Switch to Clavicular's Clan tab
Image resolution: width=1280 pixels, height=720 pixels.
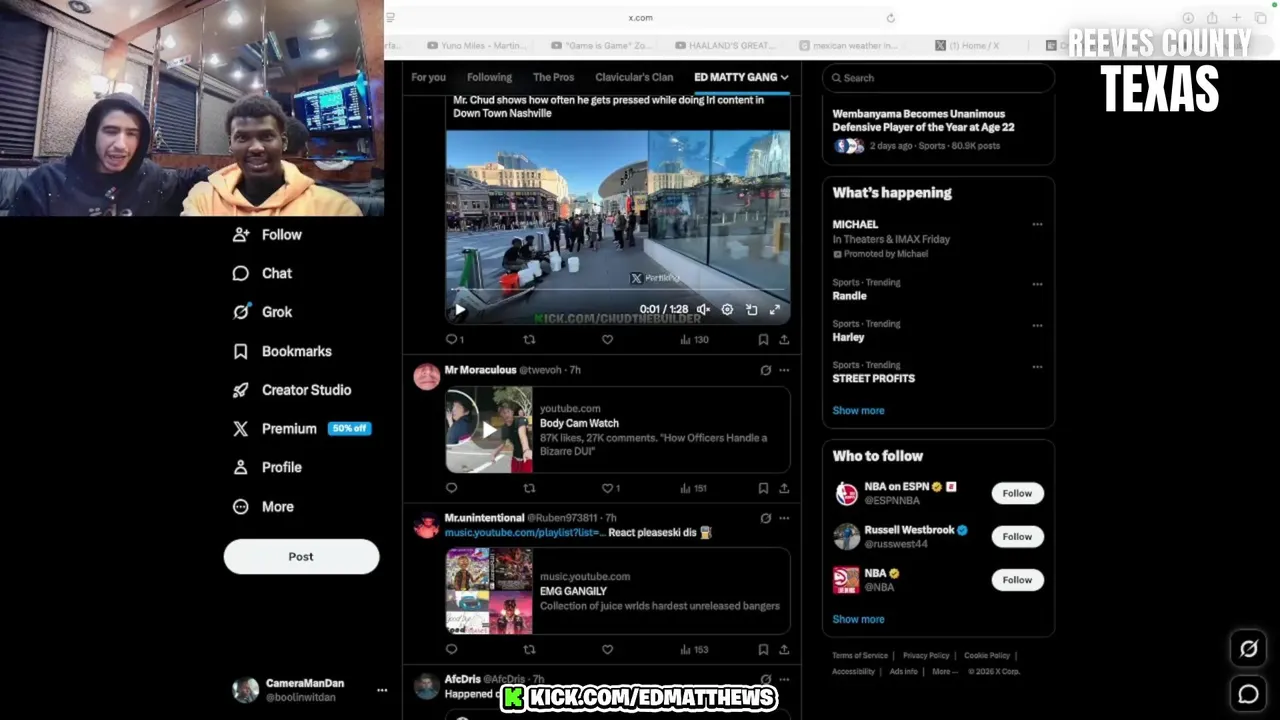click(634, 77)
